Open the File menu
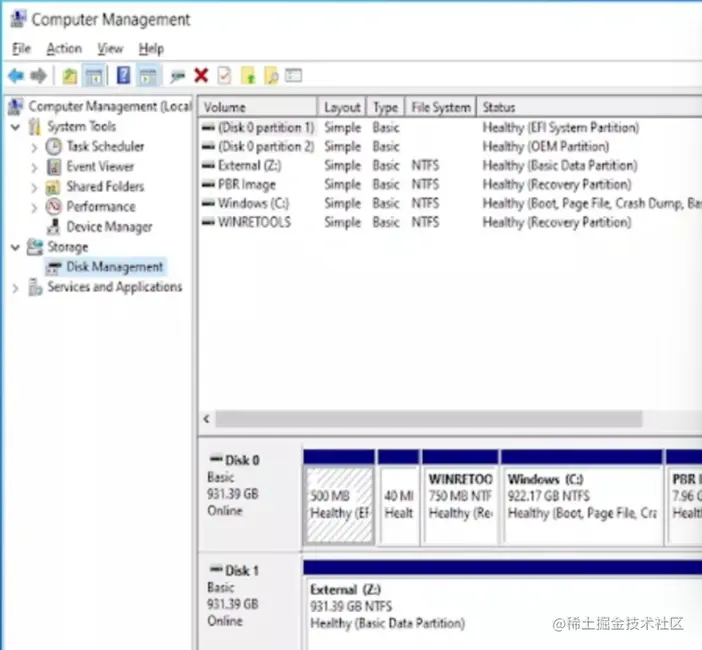The height and width of the screenshot is (650, 702). [x=21, y=48]
